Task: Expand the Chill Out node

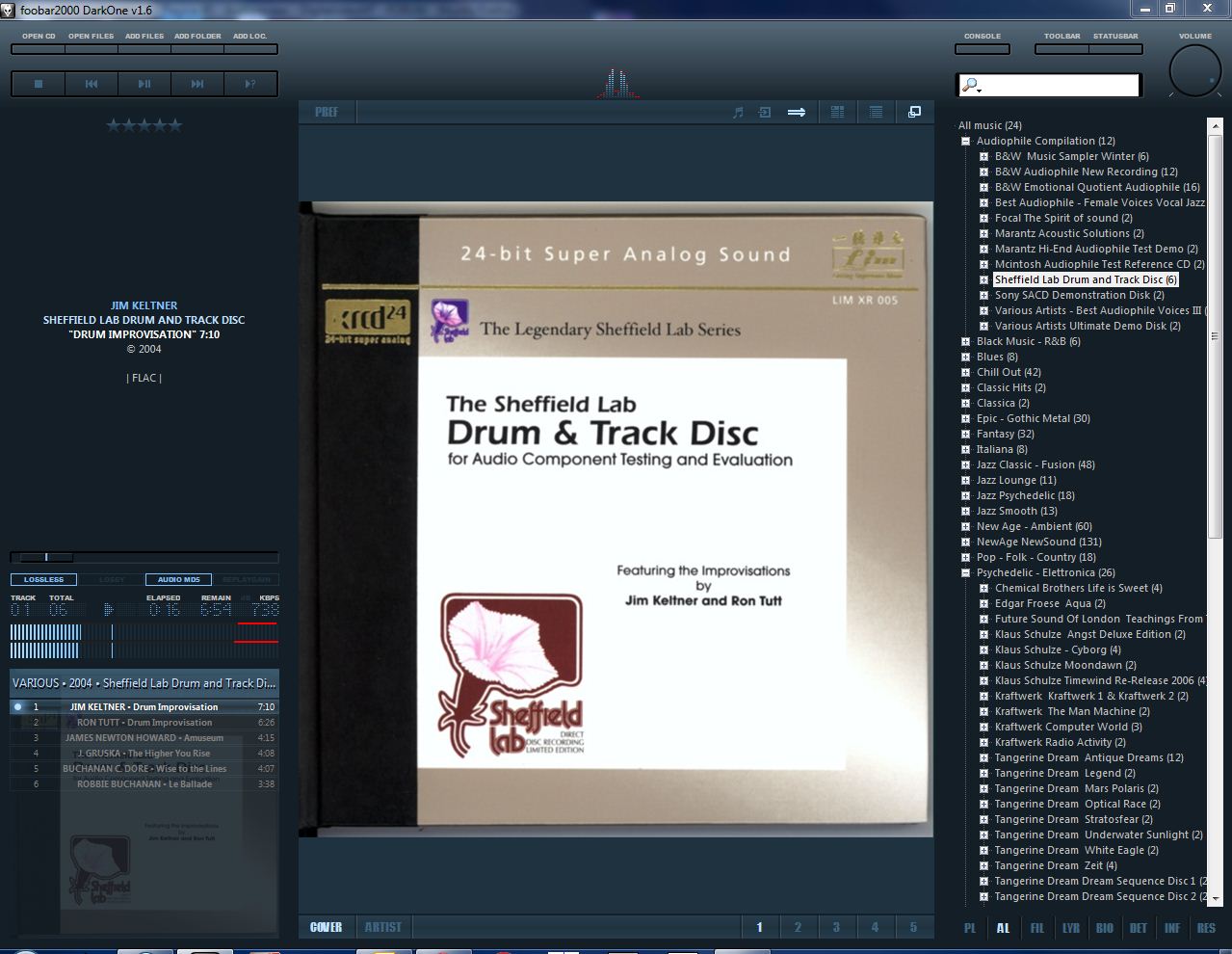Action: pos(965,372)
